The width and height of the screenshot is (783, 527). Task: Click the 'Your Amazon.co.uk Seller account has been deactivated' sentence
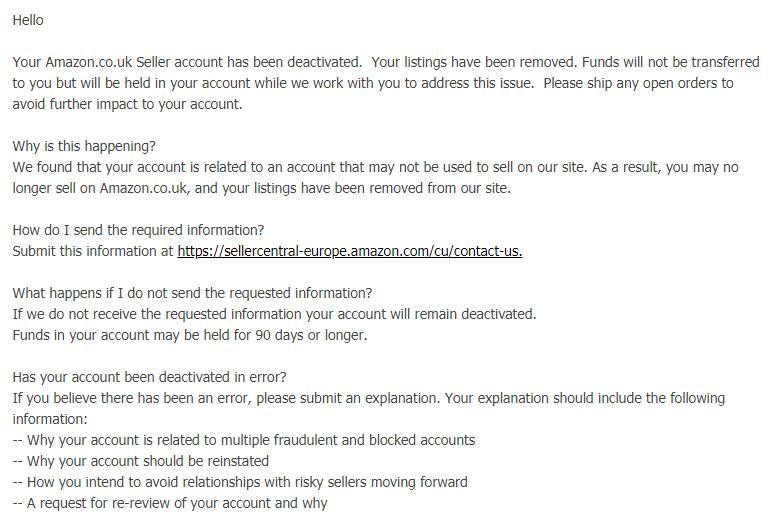coord(187,62)
